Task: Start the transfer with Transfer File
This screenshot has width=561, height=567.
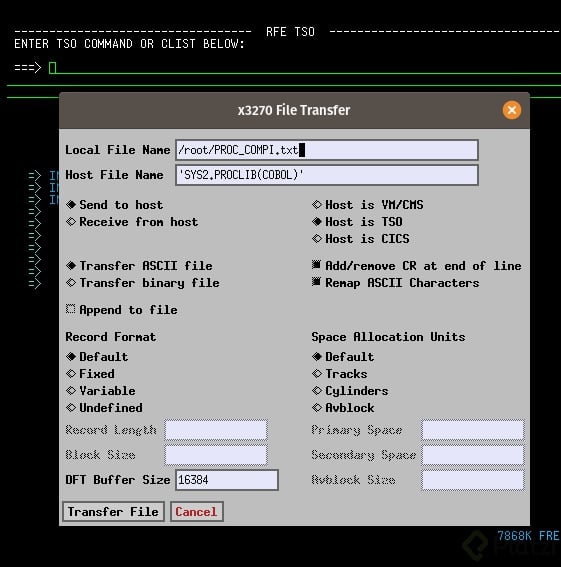Action: (x=113, y=512)
